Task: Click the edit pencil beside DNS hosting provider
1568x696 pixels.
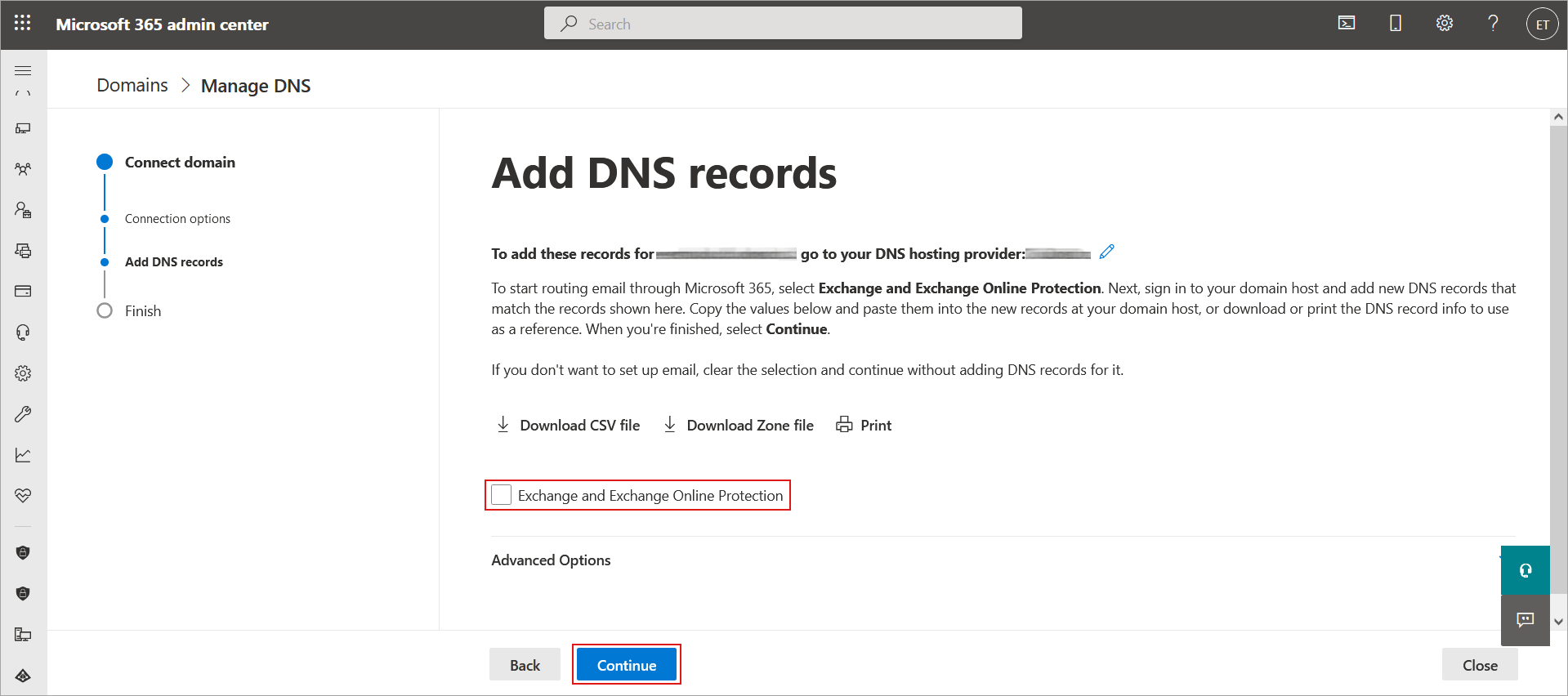Action: tap(1106, 252)
